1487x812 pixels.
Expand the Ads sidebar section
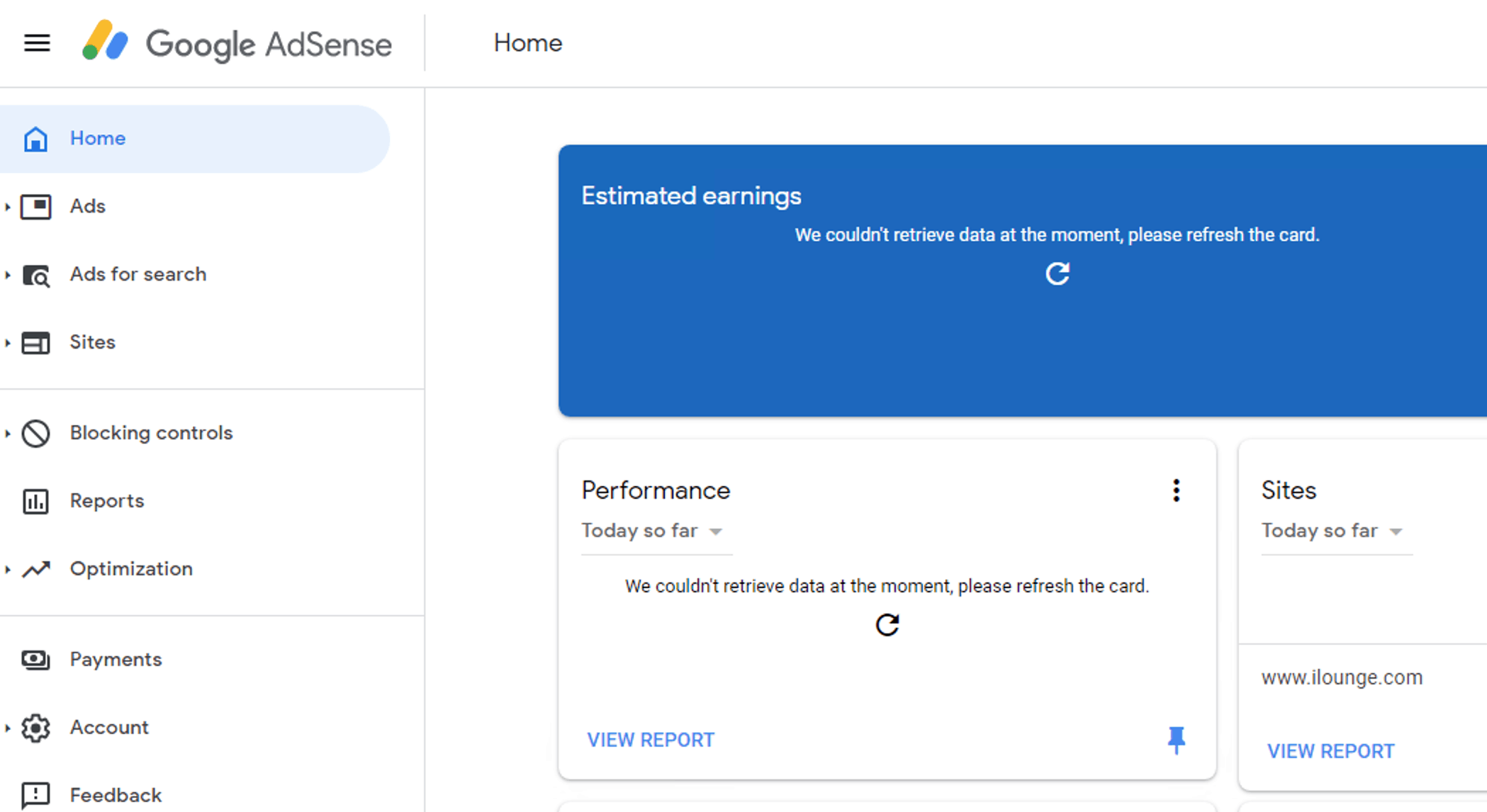click(8, 207)
